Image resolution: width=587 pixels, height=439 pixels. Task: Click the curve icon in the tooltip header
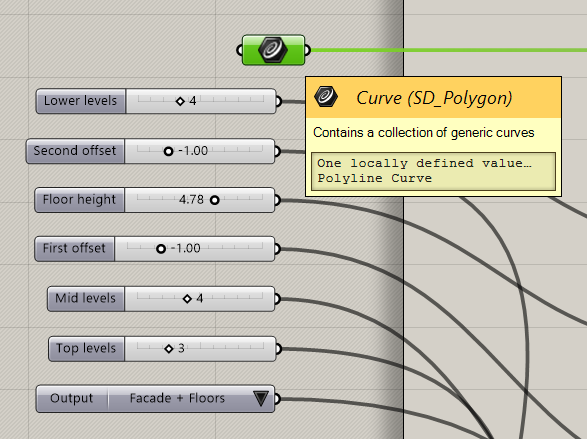[326, 97]
